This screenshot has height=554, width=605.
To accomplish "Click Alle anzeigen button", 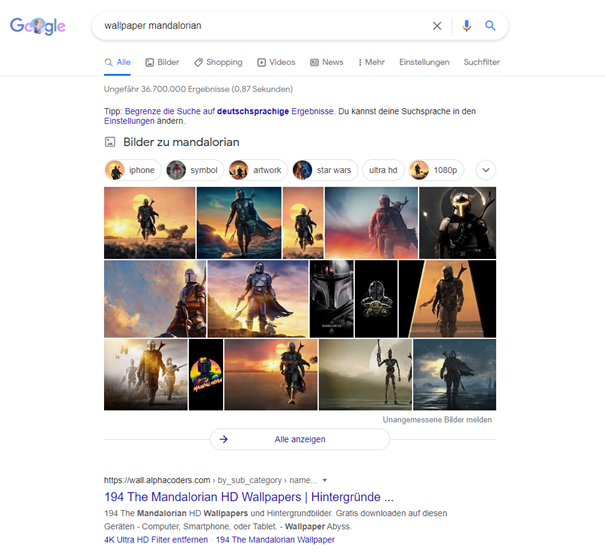I will [300, 439].
